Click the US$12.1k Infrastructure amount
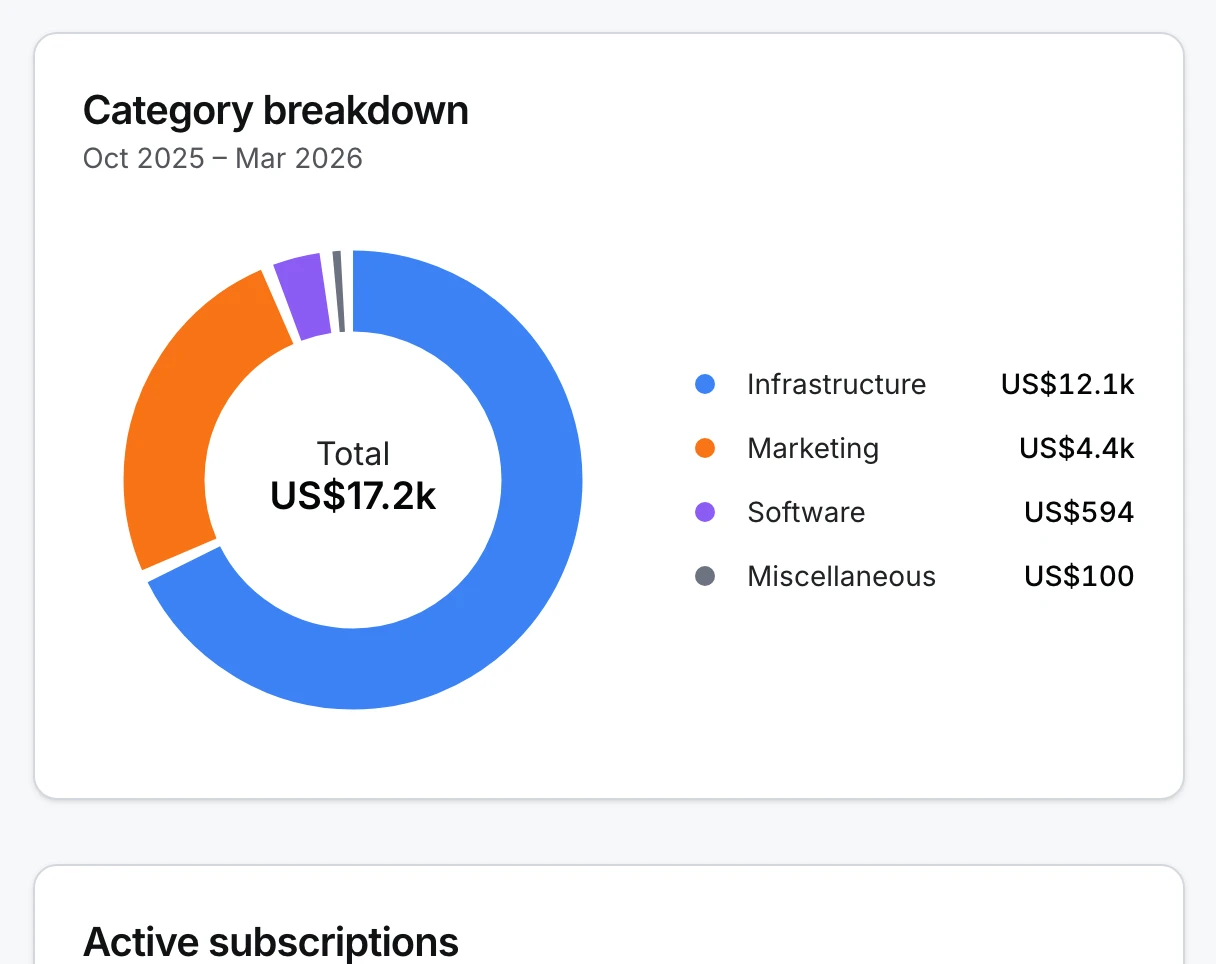Screen dimensions: 1216x964 (x=1067, y=383)
